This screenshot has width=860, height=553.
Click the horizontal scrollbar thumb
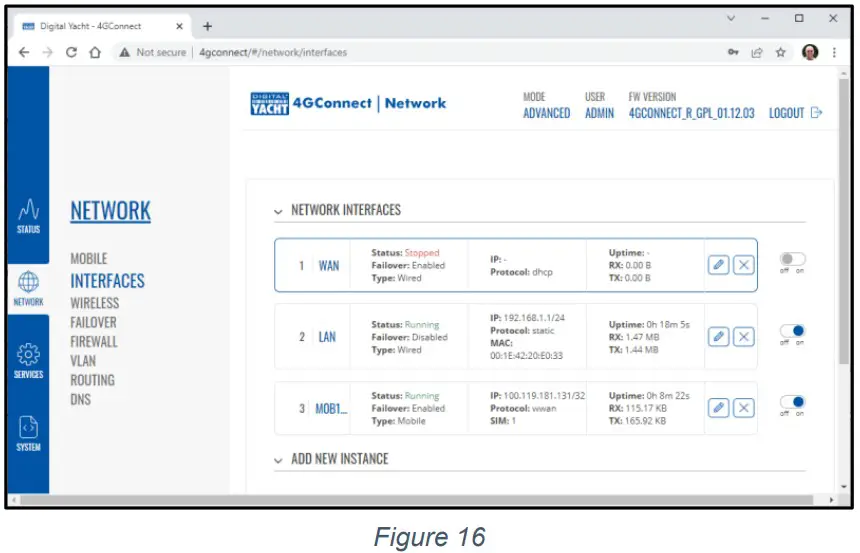[x=417, y=500]
